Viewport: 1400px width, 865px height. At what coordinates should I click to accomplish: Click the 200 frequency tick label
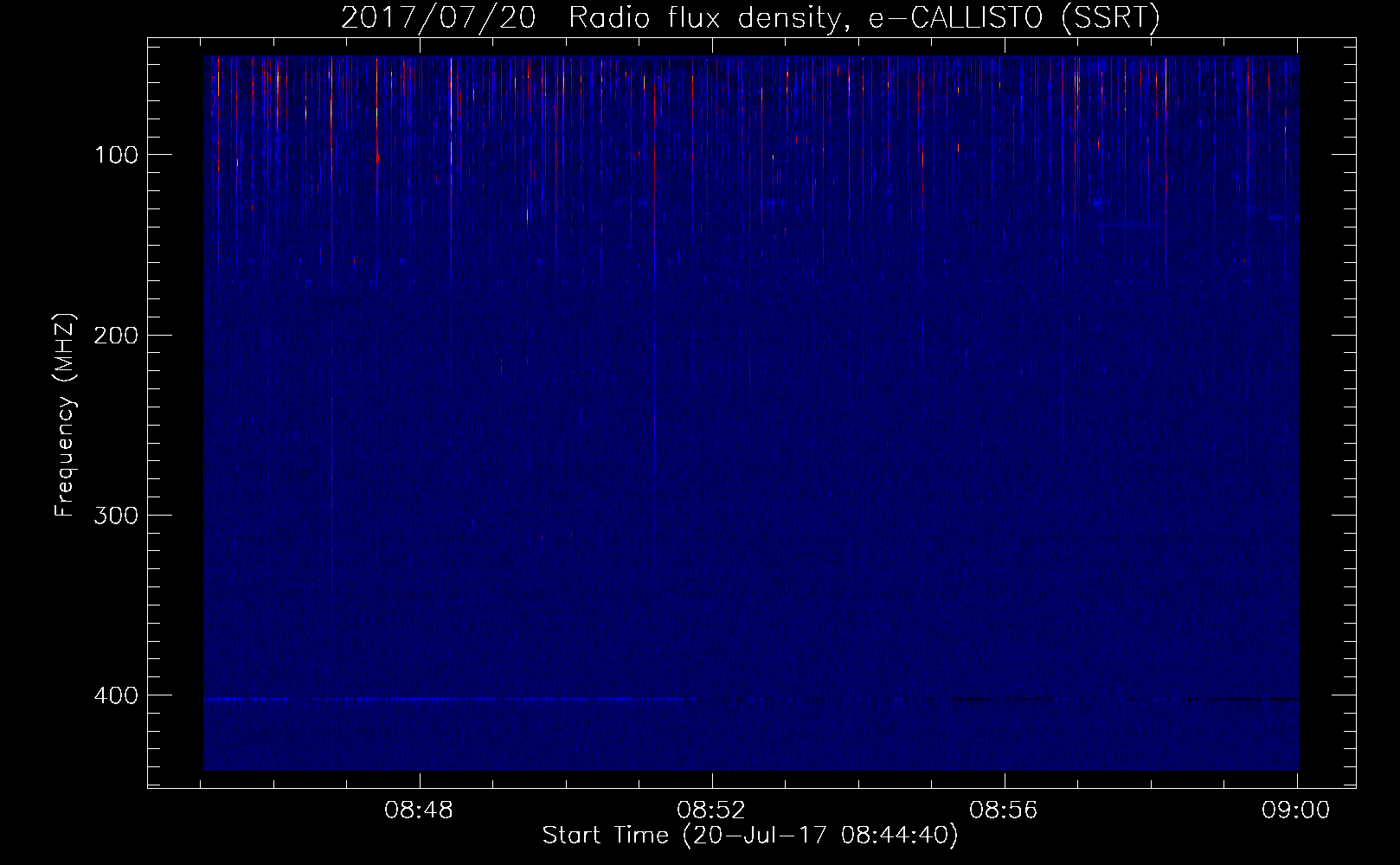[x=116, y=335]
